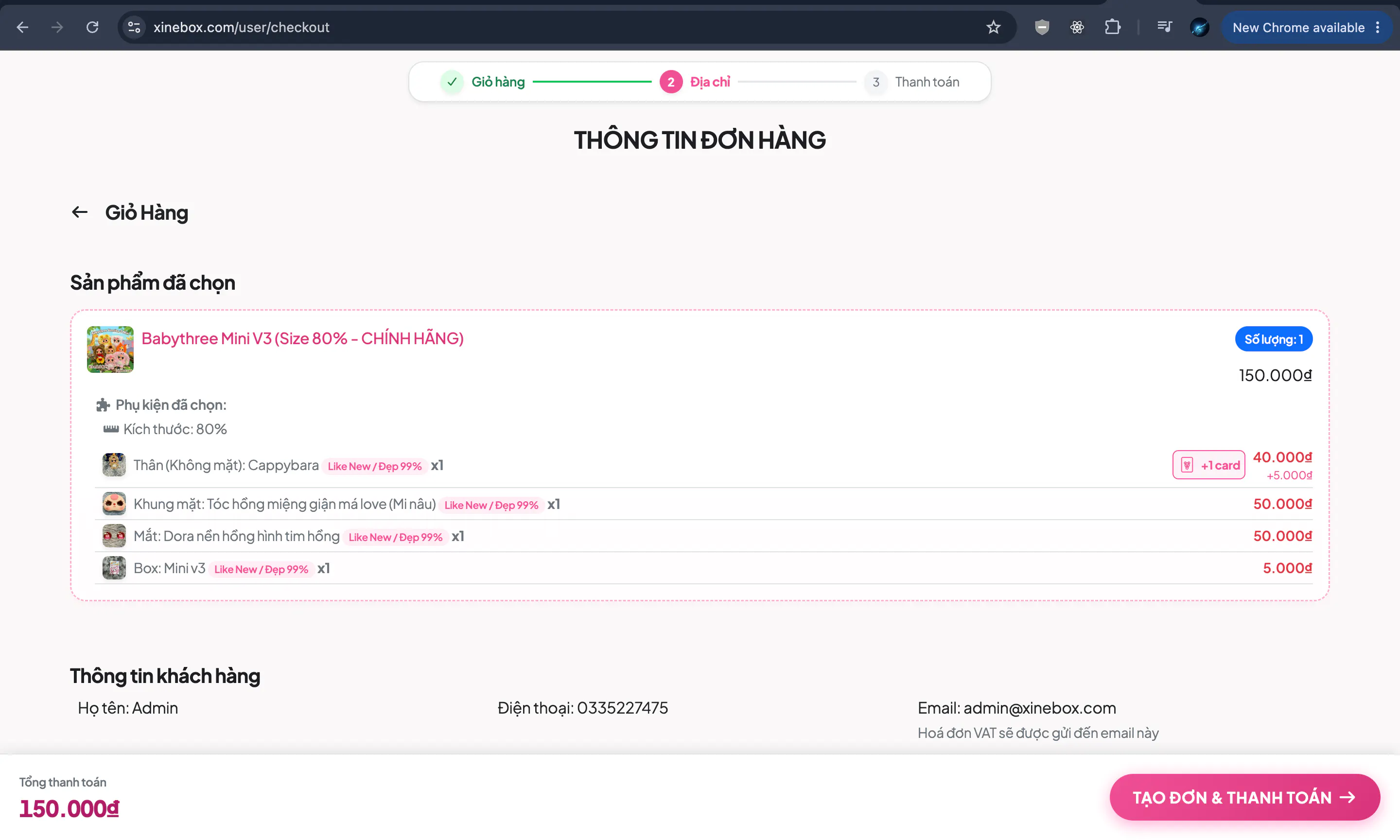Click the email admin@xinebox.com text
This screenshot has height=840, width=1400.
pyautogui.click(x=1039, y=708)
